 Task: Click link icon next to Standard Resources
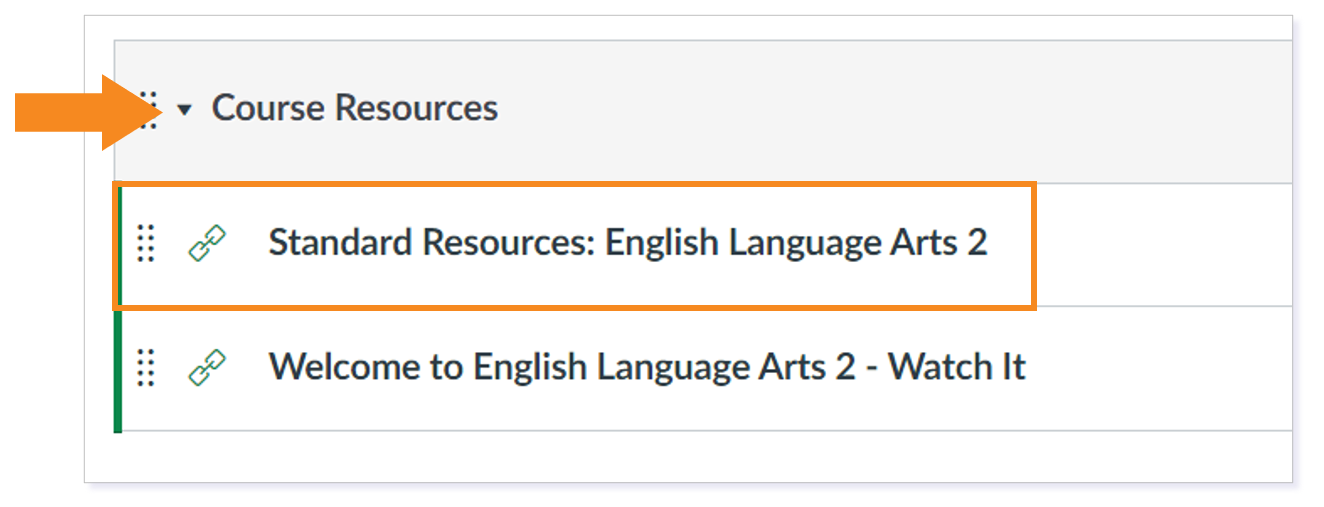click(207, 243)
